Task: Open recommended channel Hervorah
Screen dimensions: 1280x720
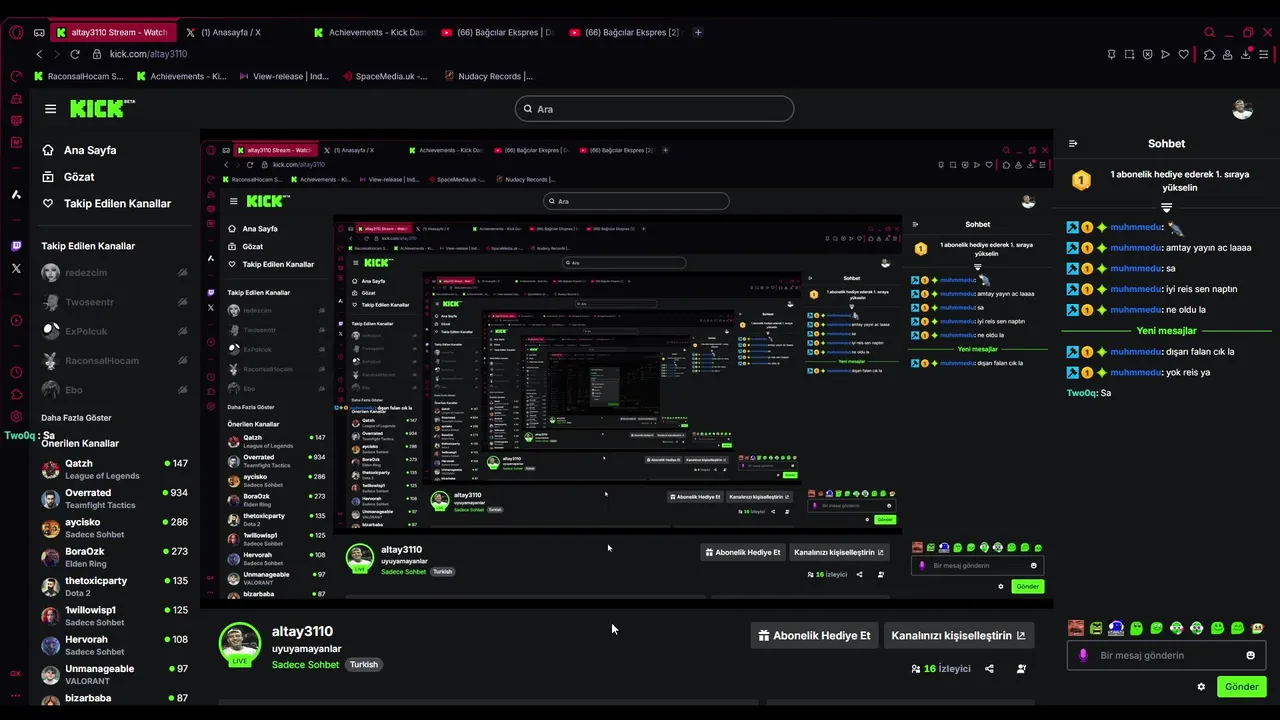Action: [x=115, y=645]
